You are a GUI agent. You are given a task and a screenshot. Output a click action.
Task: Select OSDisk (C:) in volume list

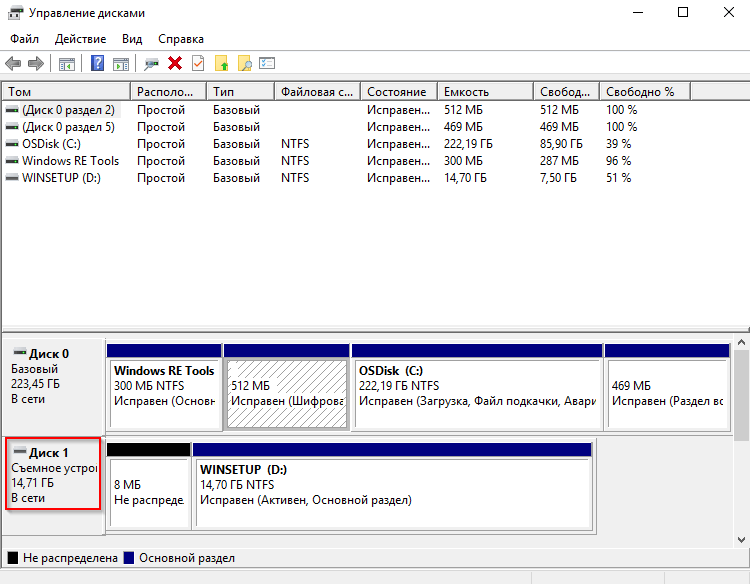tap(51, 144)
